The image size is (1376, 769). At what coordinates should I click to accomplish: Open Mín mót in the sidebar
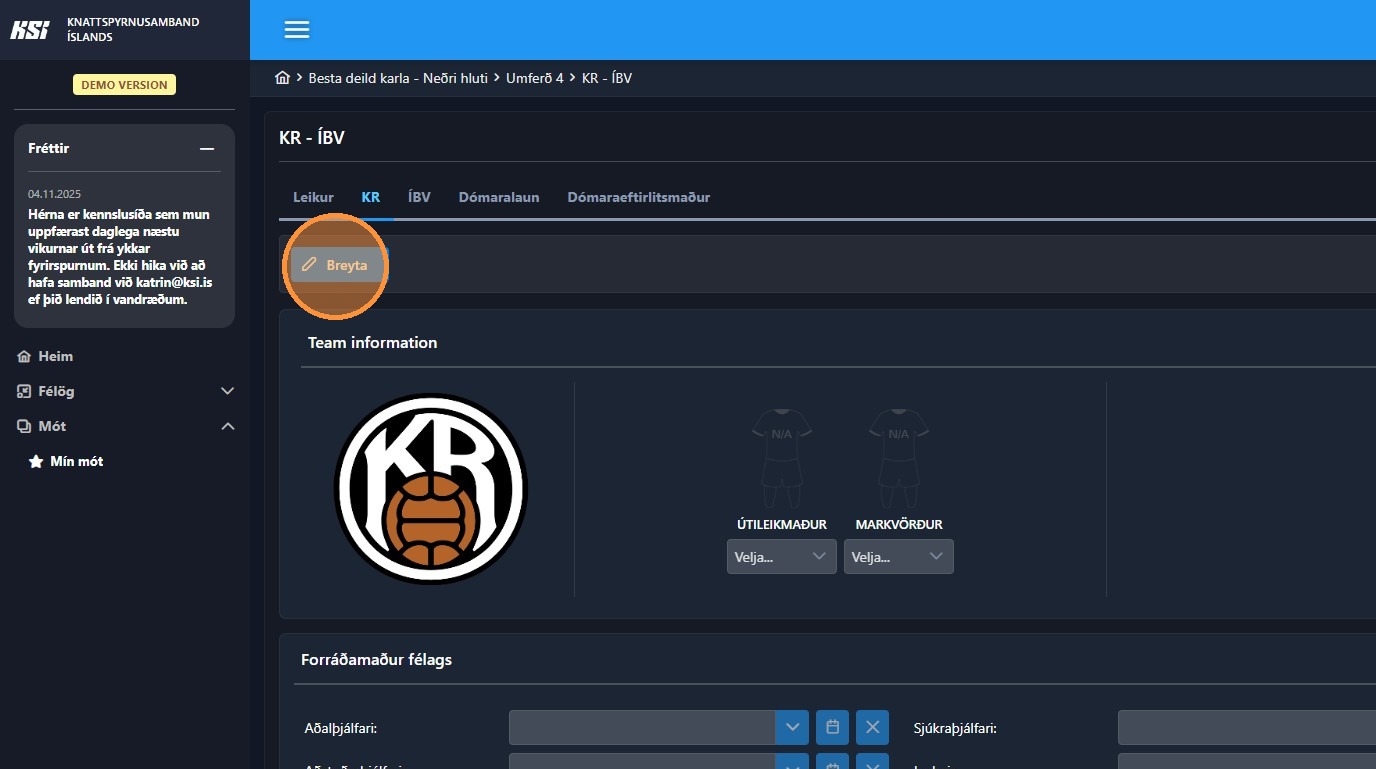pyautogui.click(x=66, y=461)
